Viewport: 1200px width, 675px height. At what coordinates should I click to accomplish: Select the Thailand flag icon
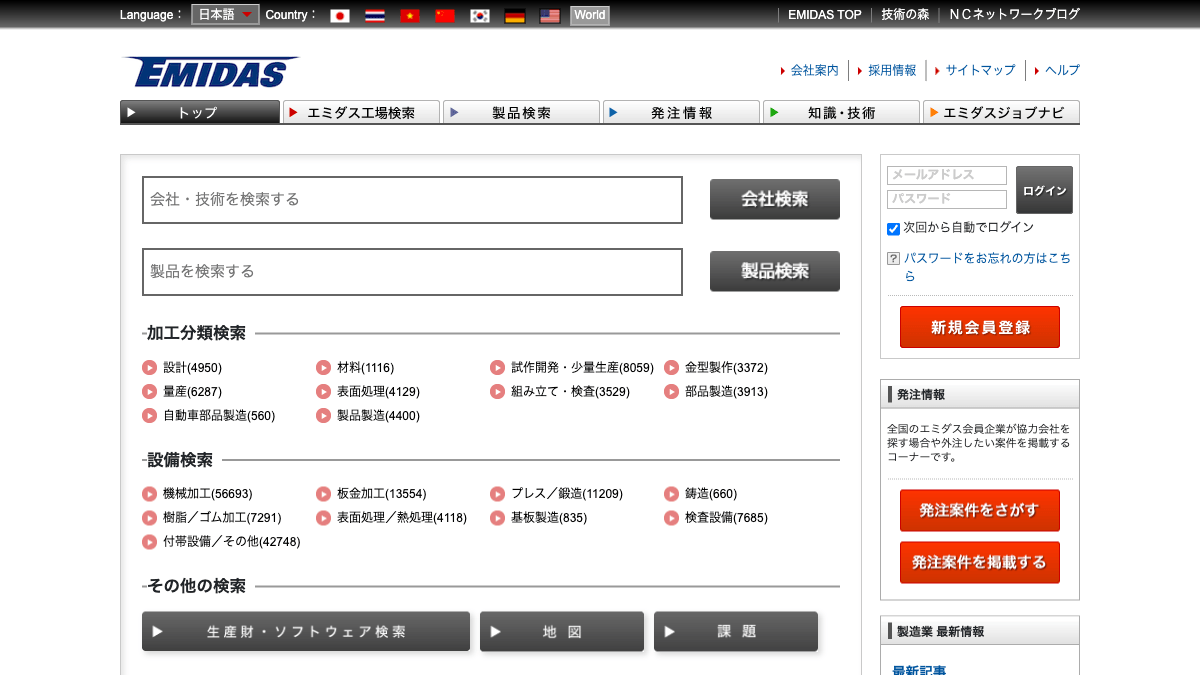375,15
